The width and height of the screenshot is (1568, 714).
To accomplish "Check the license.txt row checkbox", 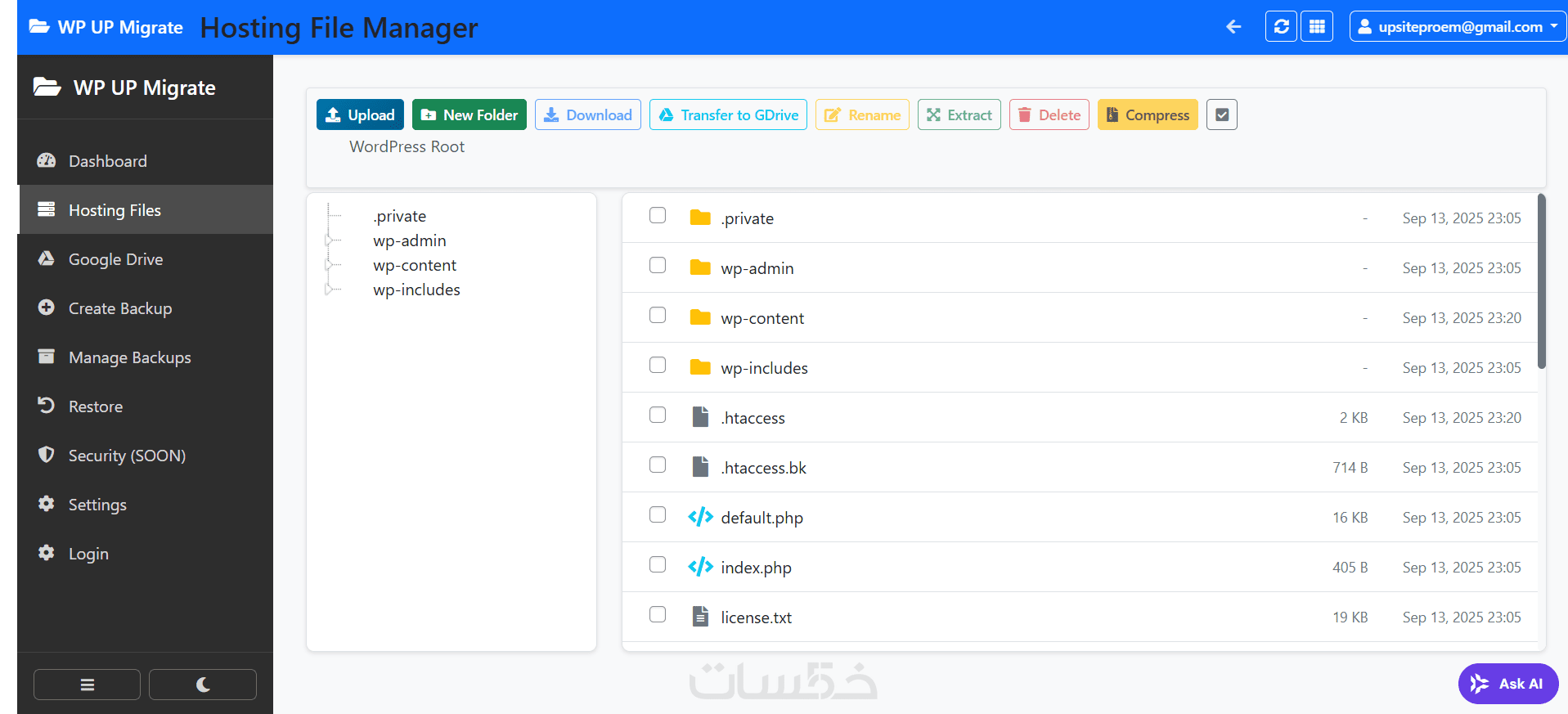I will click(658, 614).
